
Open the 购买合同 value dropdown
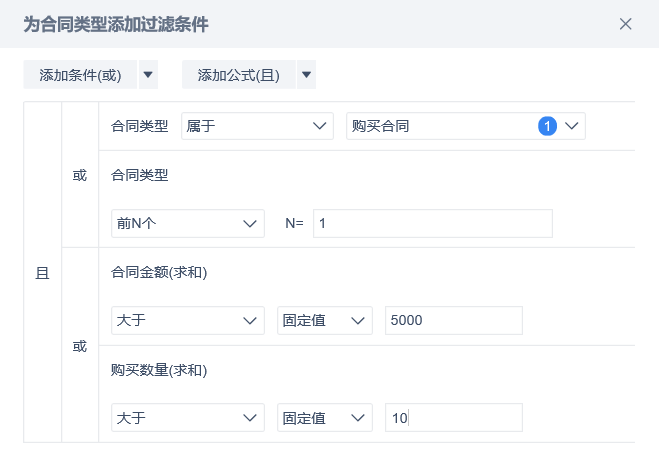tap(465, 126)
